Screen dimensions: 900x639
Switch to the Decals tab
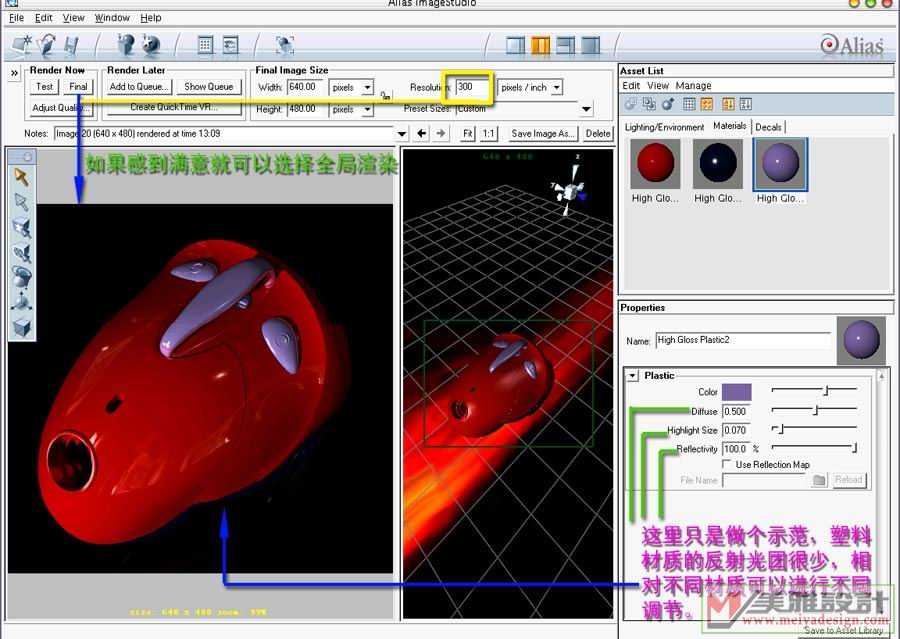[768, 127]
